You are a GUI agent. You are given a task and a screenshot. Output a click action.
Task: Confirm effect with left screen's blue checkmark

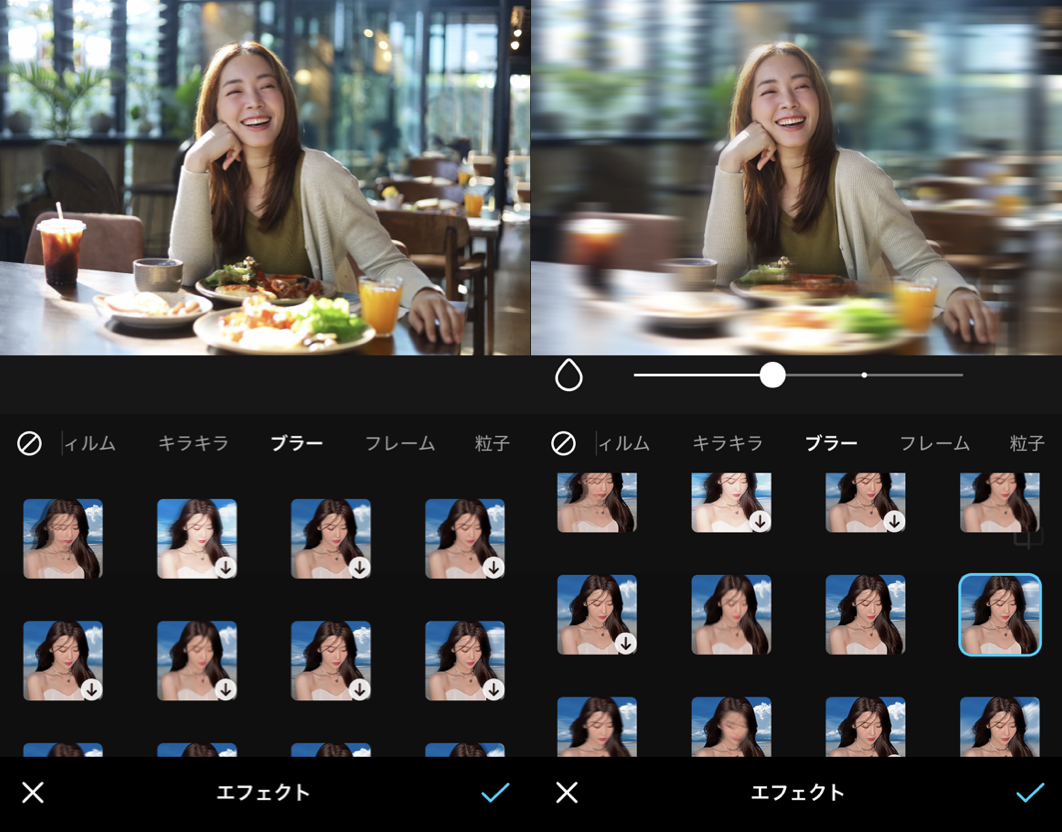[495, 793]
